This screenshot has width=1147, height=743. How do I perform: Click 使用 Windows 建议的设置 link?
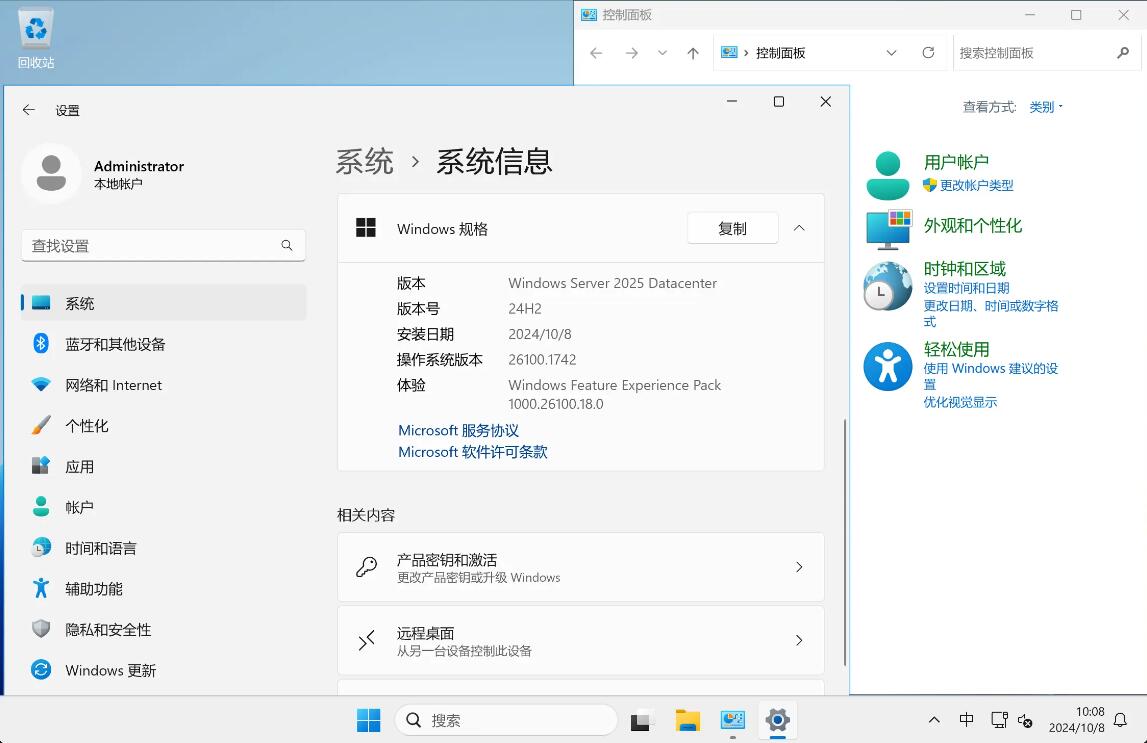(990, 376)
